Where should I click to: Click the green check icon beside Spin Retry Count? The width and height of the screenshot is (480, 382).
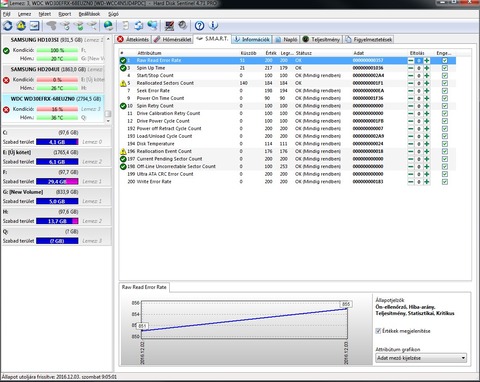(x=123, y=106)
